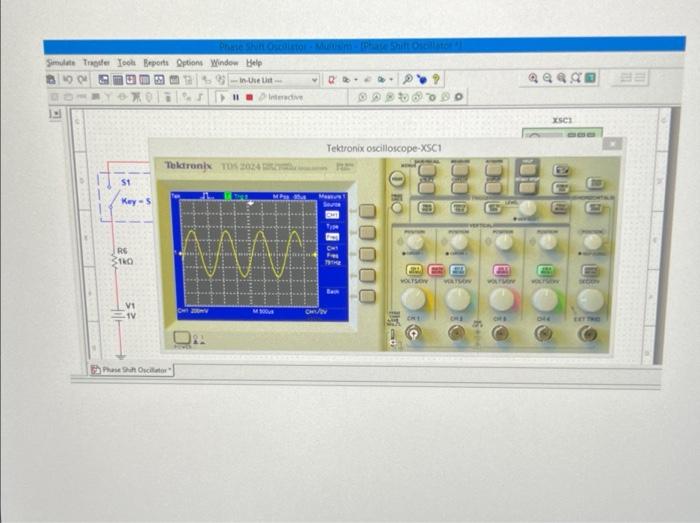700x523 pixels.
Task: Click the first probe icon in probe toolbar
Action: click(x=362, y=97)
